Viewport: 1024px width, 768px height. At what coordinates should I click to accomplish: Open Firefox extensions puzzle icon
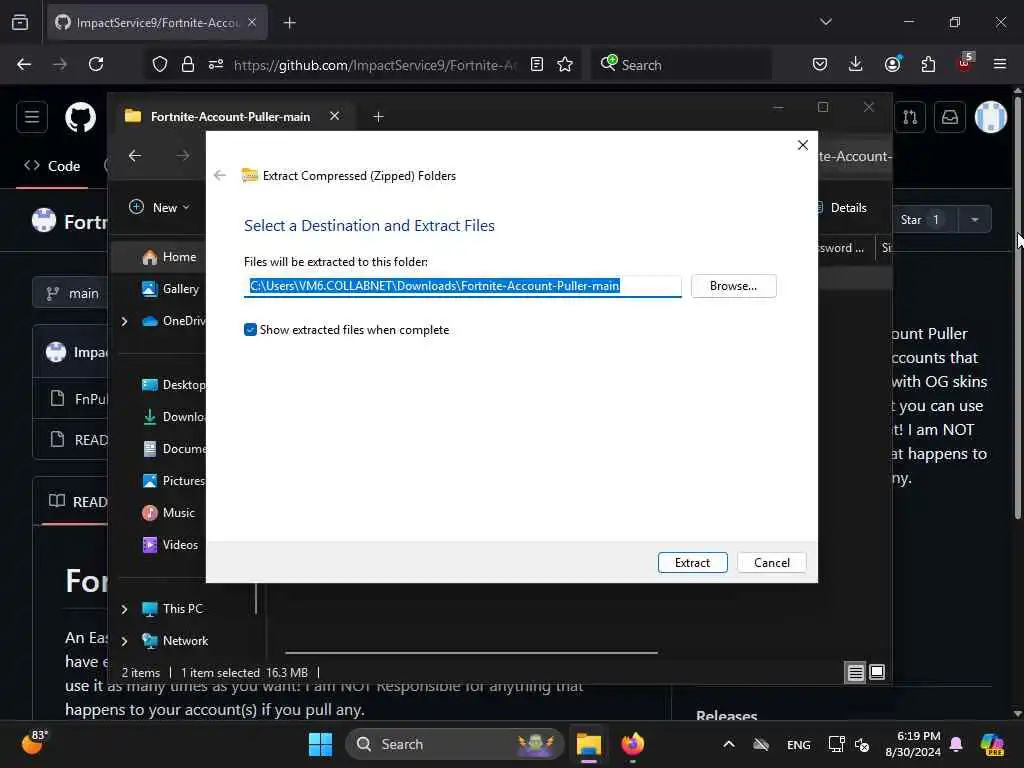[x=928, y=64]
